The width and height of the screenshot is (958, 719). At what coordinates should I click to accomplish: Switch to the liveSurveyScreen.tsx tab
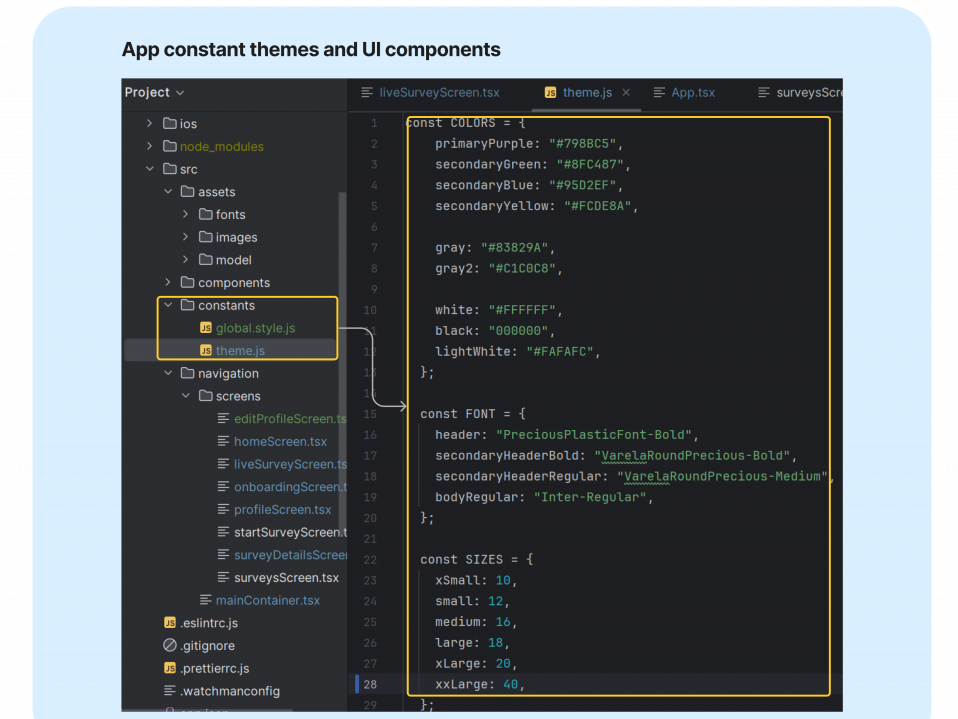438,92
